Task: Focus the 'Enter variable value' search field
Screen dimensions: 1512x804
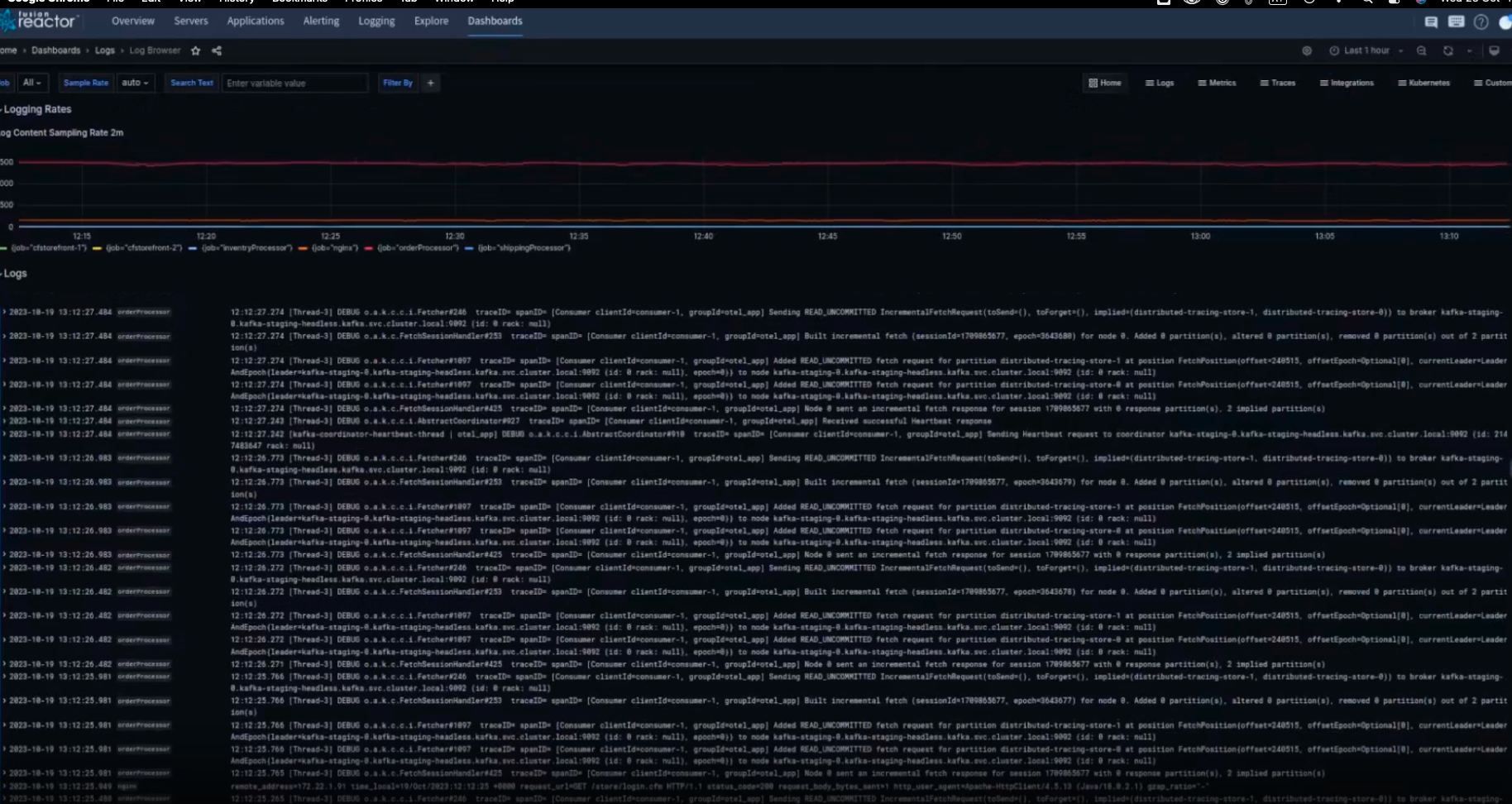Action: [x=294, y=83]
